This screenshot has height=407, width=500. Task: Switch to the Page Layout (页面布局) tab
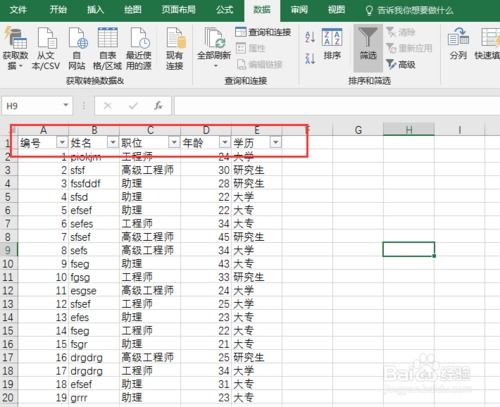pos(179,10)
